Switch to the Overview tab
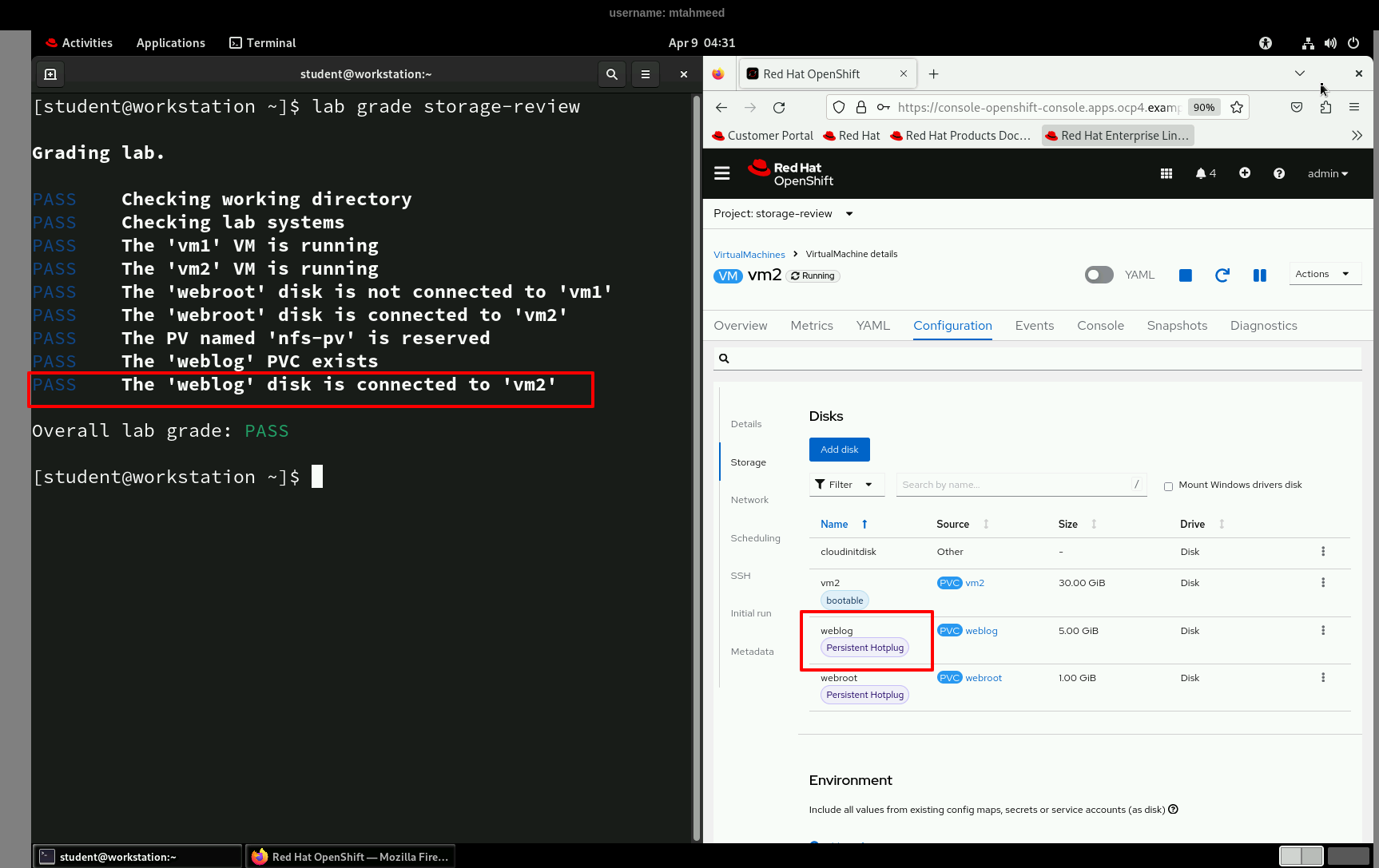This screenshot has width=1379, height=868. click(741, 326)
